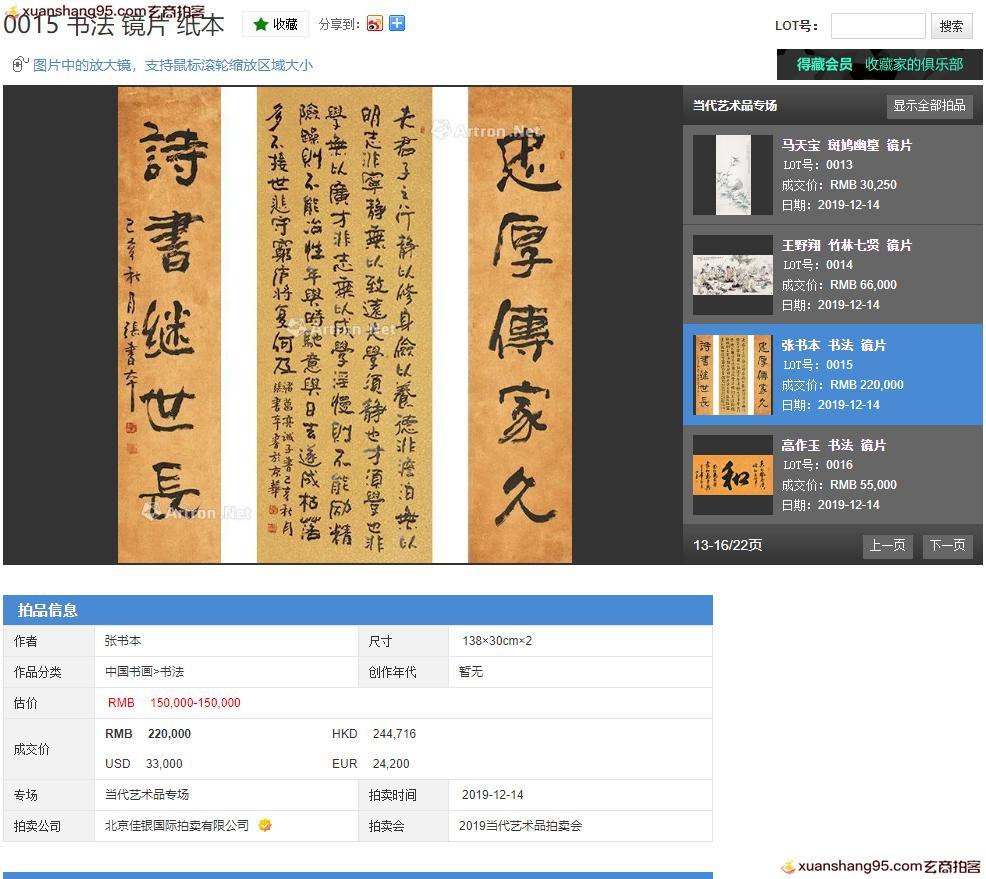Open the 马天宝 斑鸠幽篁 镜片 title link
Viewport: 986px width, 879px height.
[846, 145]
